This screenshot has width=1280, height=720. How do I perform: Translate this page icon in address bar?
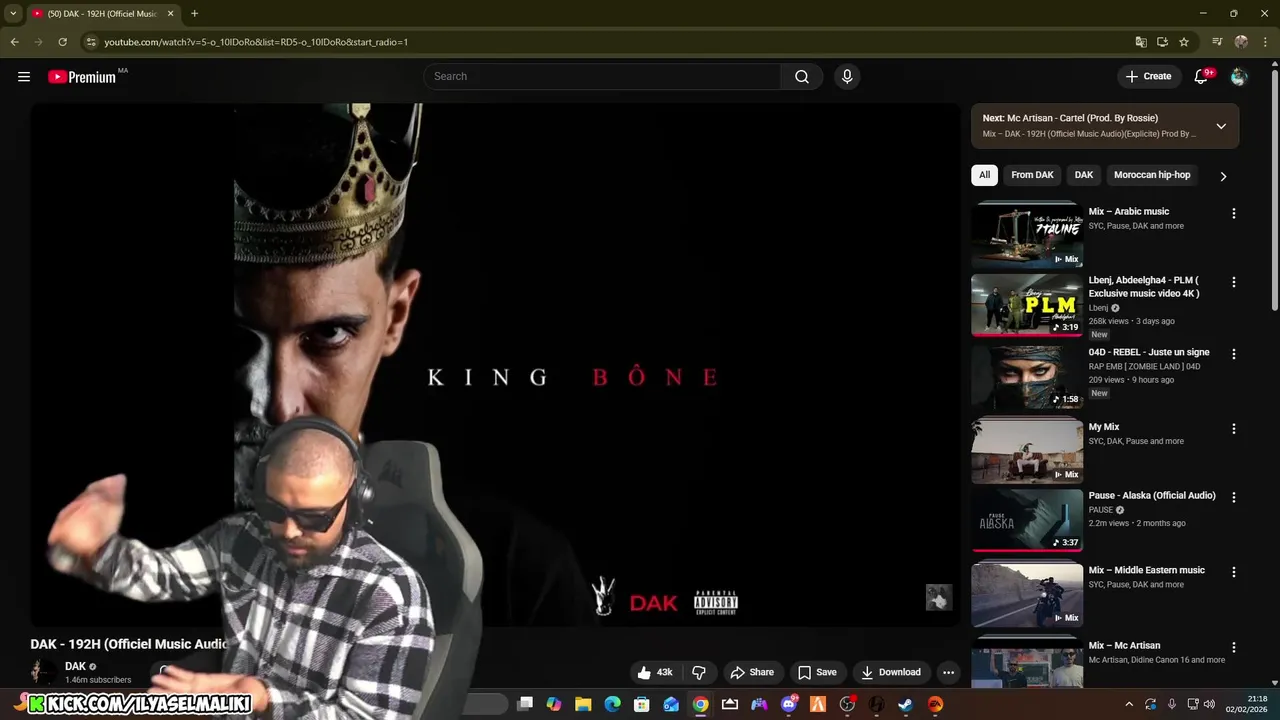[1141, 42]
